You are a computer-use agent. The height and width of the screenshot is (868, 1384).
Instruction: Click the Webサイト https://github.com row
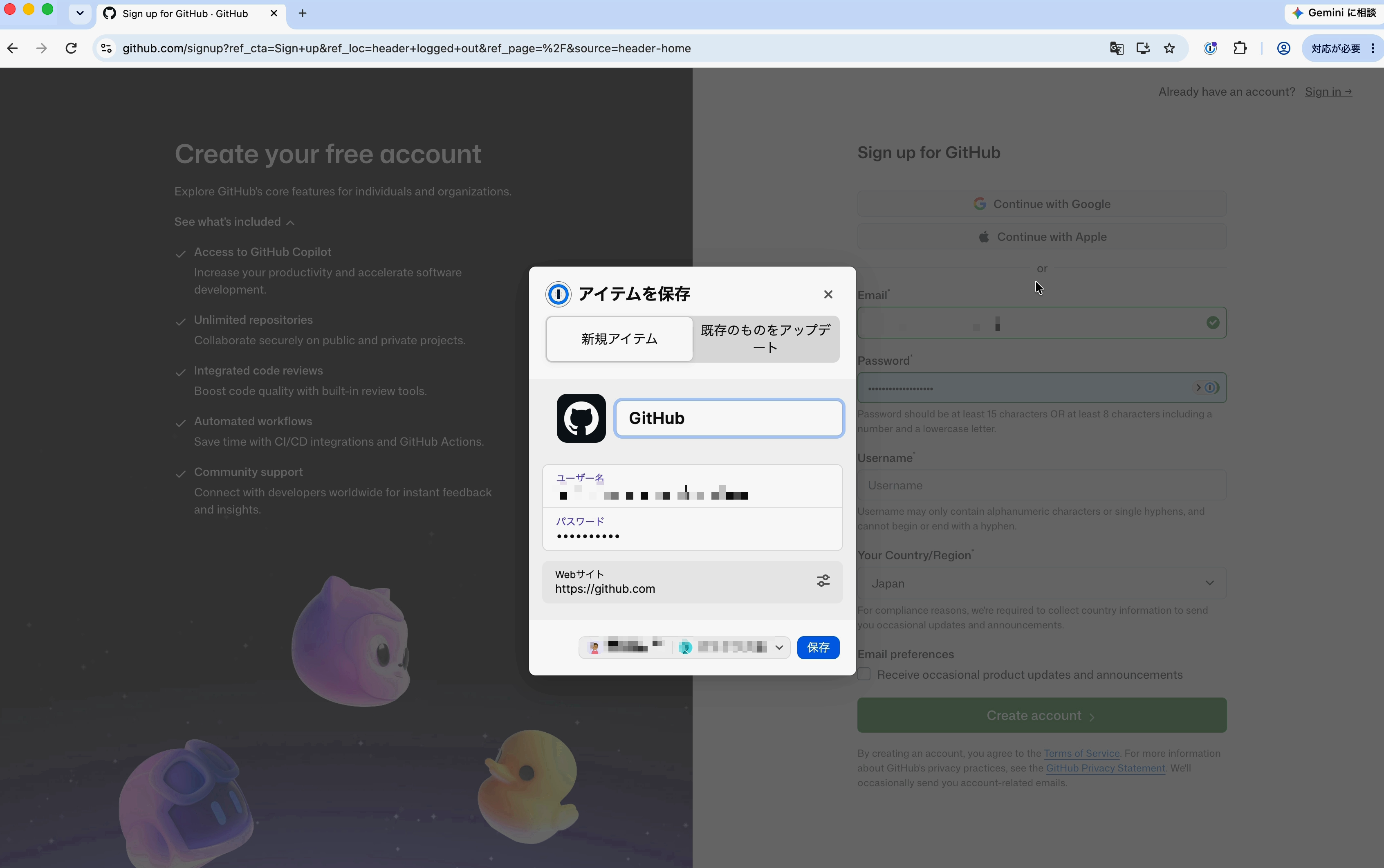(x=692, y=582)
